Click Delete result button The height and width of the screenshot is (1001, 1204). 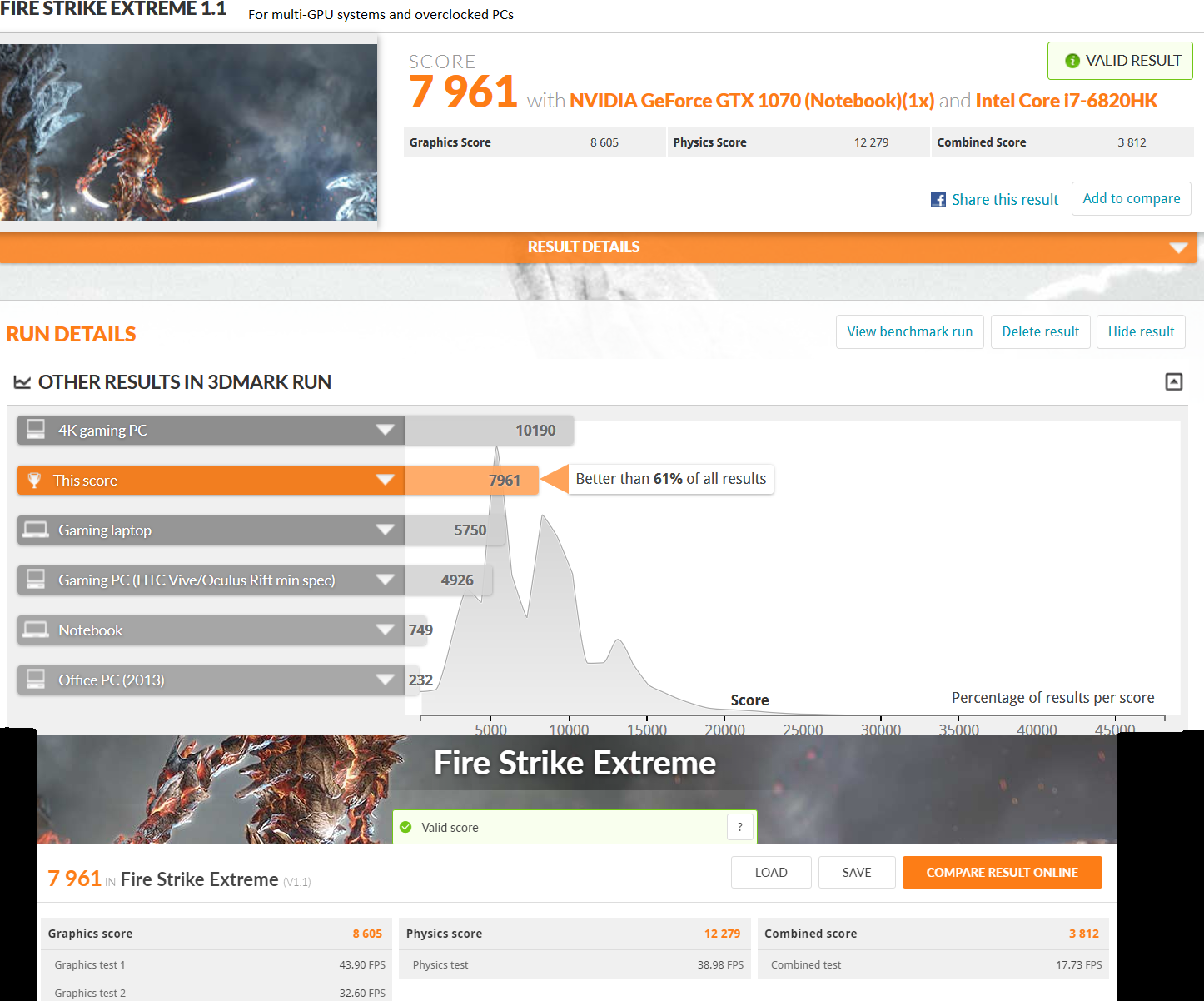(x=1041, y=331)
